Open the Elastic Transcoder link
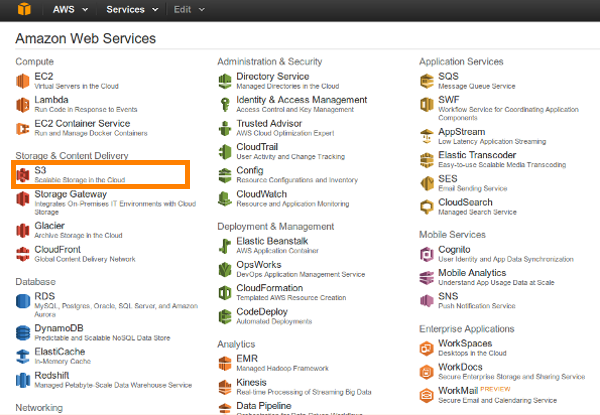Viewport: 600px width, 415px height. pyautogui.click(x=477, y=155)
